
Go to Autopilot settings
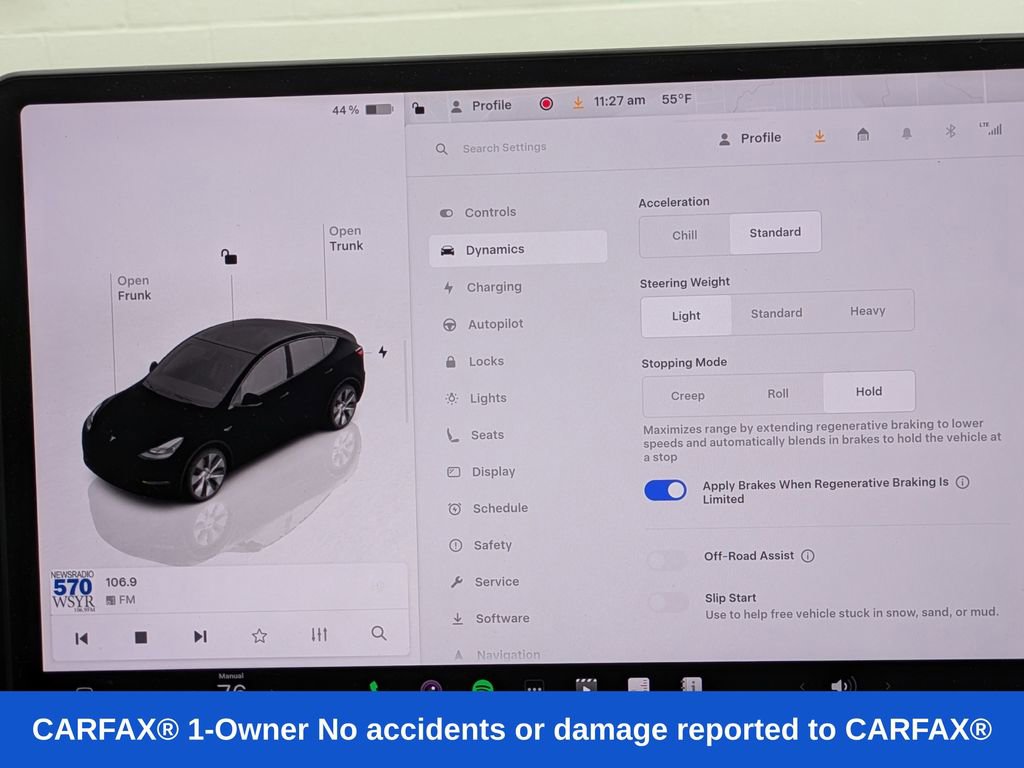(495, 324)
